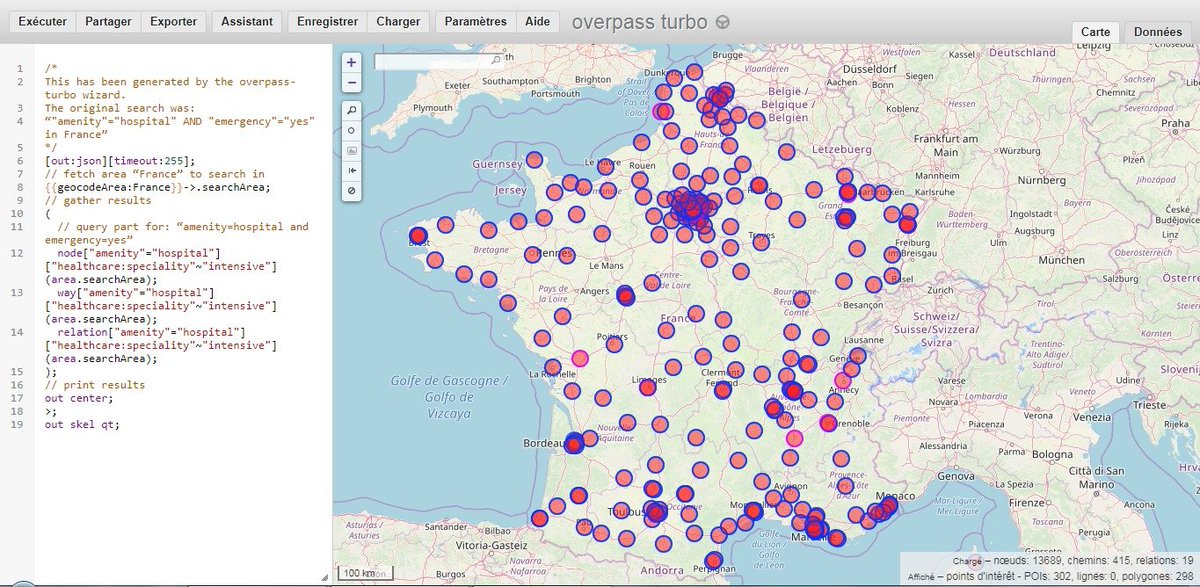Zoom in on the map
Screen dimensions: 1200x587
pos(351,62)
